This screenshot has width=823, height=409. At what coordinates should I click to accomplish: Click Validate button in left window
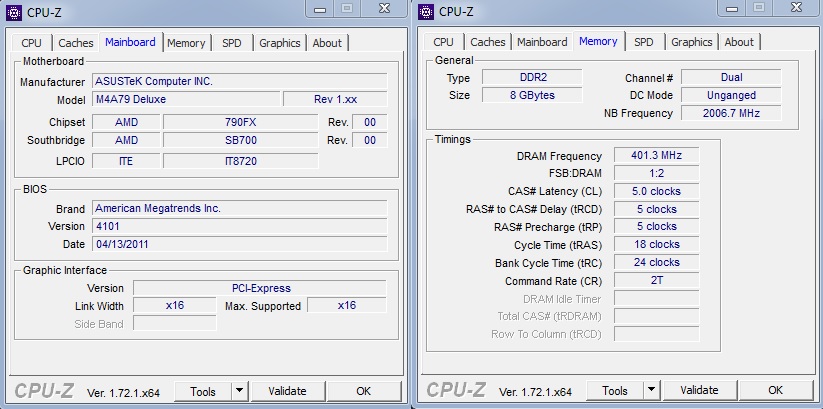(x=287, y=391)
